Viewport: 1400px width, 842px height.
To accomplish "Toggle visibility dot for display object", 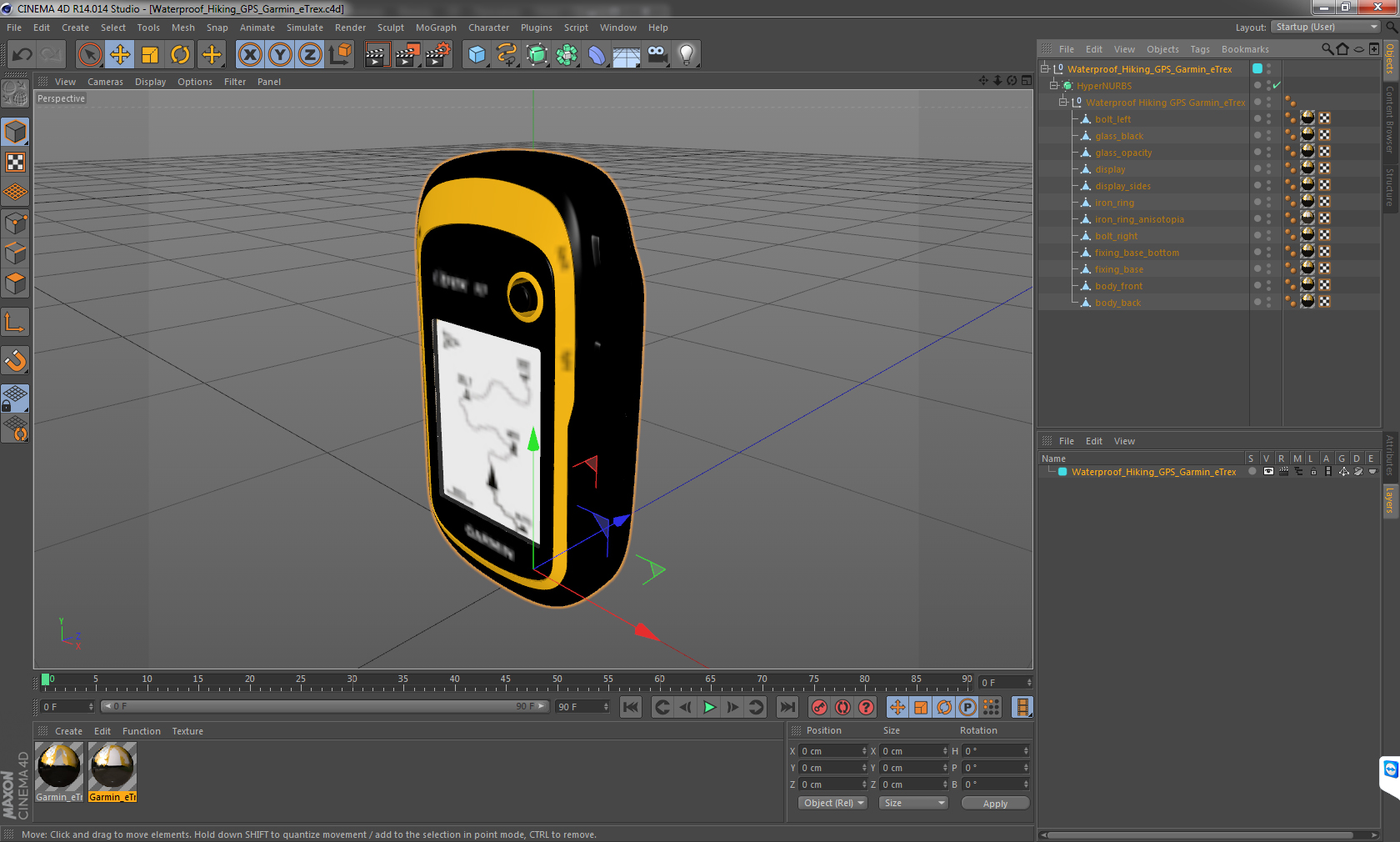I will click(x=1257, y=168).
